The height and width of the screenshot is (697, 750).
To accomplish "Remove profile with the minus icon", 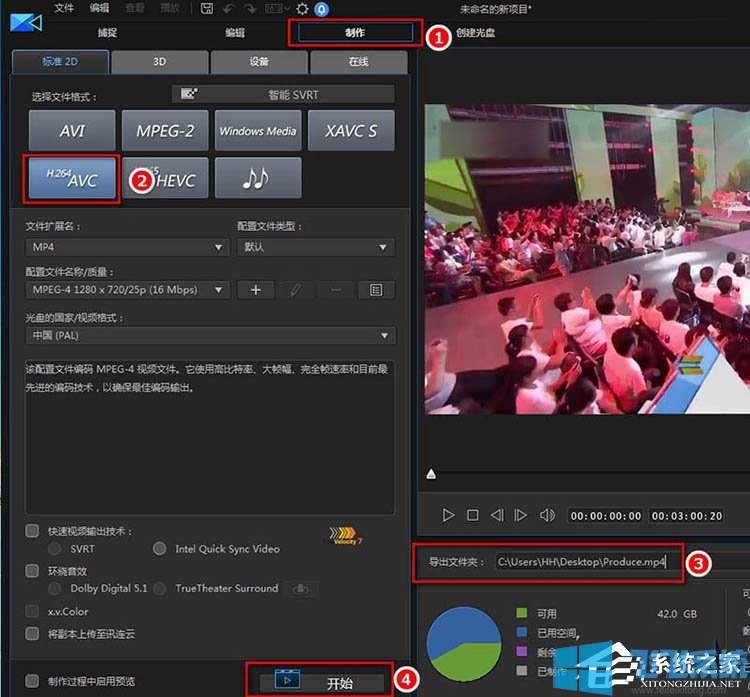I will tap(336, 290).
